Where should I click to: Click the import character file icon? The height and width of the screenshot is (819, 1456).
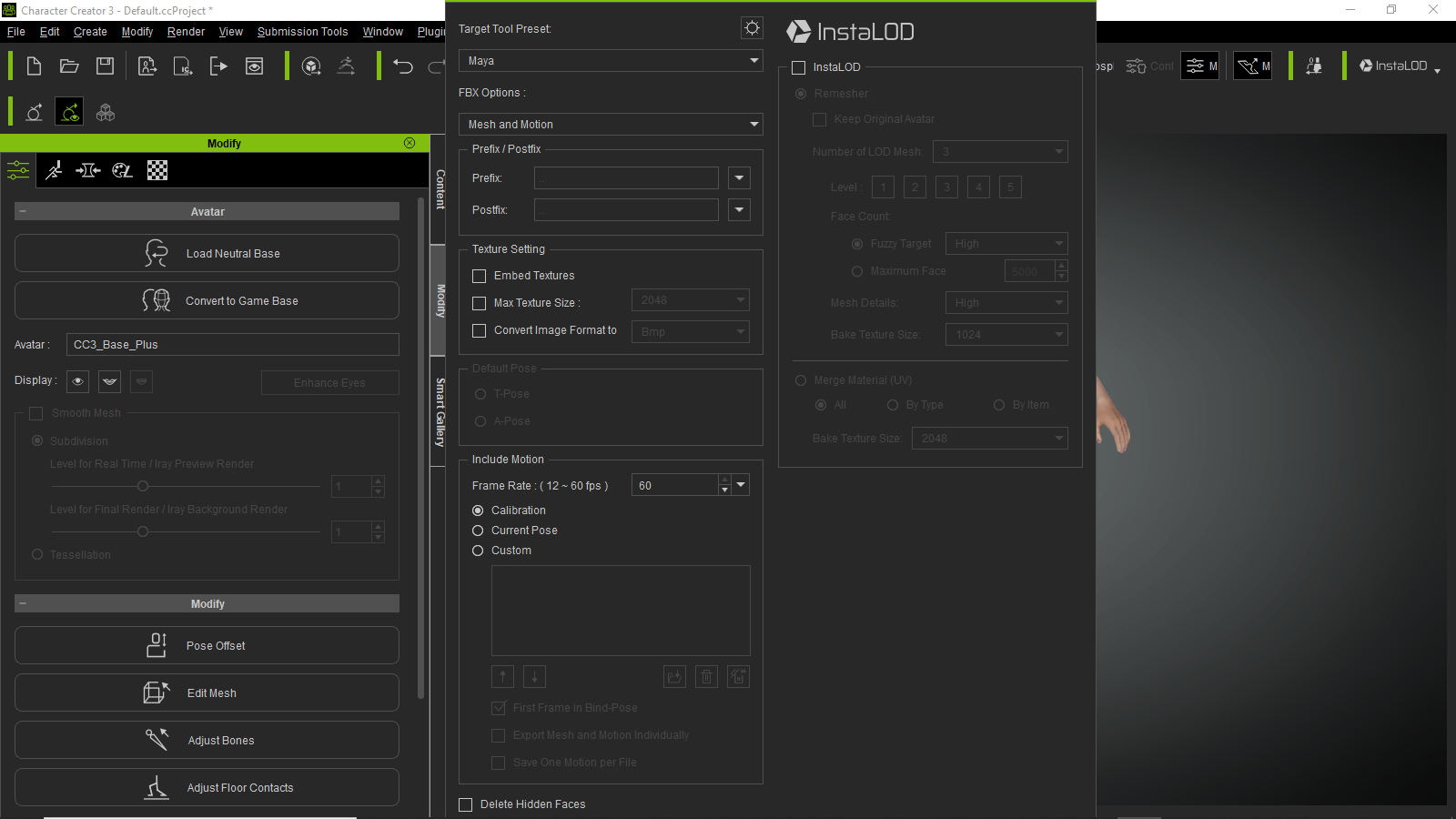(147, 66)
